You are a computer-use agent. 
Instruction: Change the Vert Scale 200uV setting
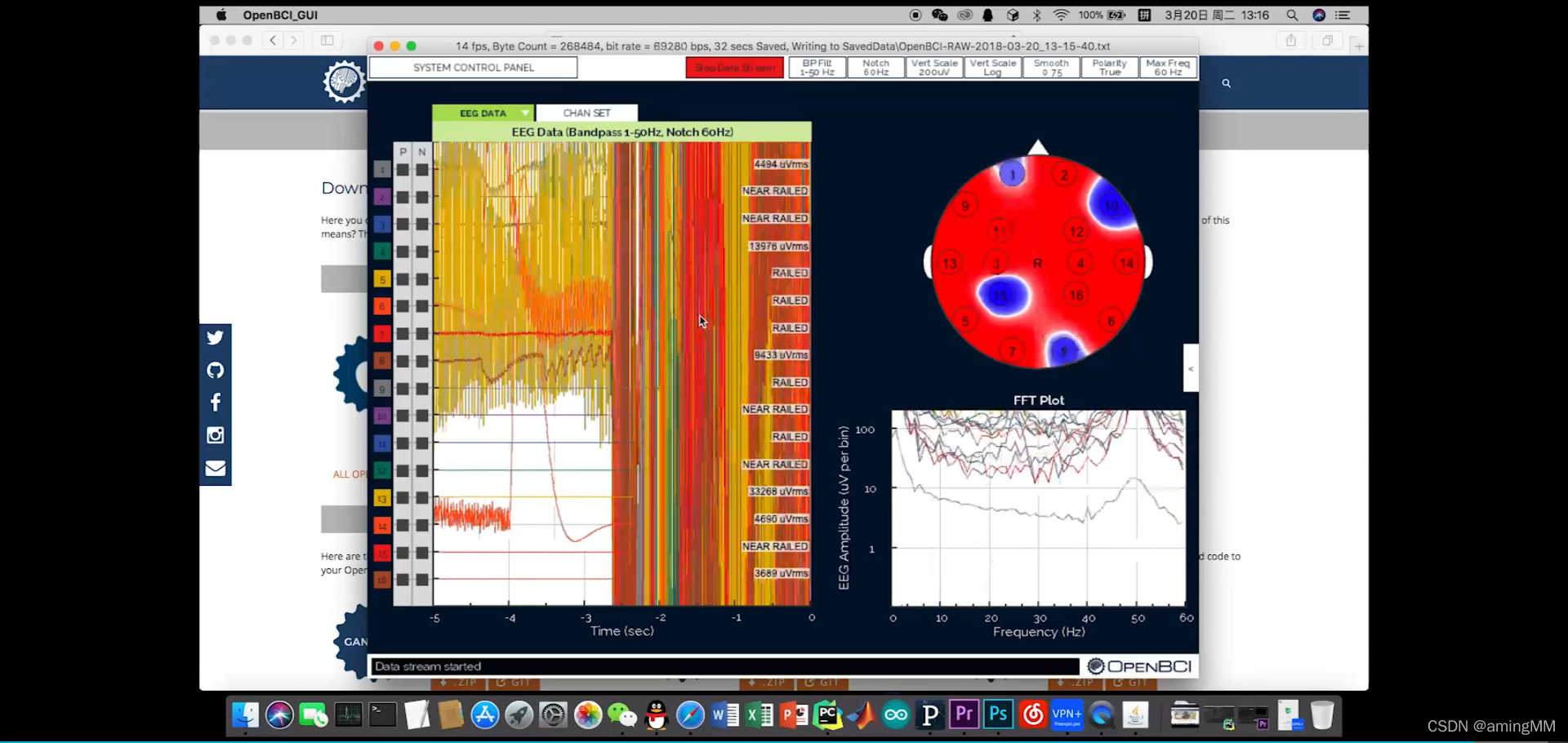[934, 68]
